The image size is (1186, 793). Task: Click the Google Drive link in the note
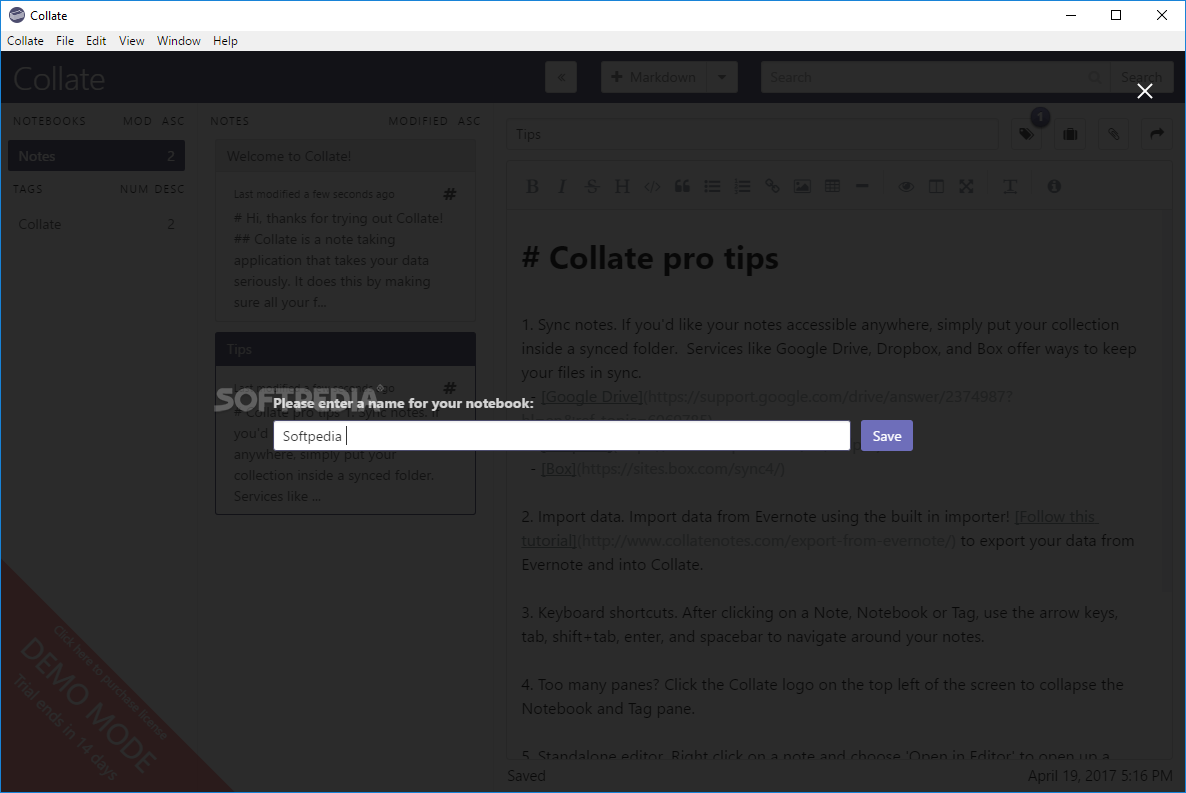pyautogui.click(x=591, y=396)
